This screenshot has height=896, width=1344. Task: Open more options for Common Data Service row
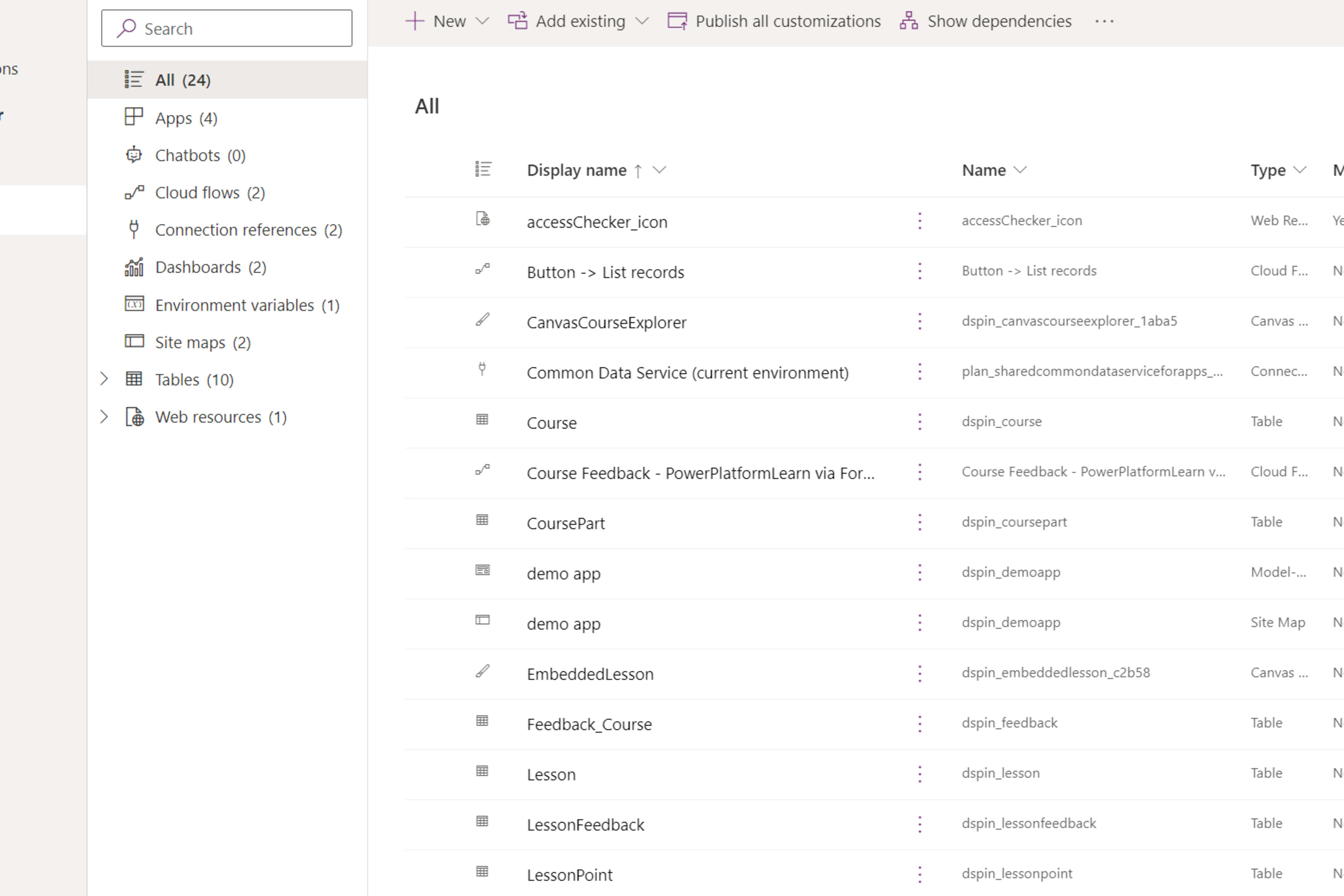[920, 371]
